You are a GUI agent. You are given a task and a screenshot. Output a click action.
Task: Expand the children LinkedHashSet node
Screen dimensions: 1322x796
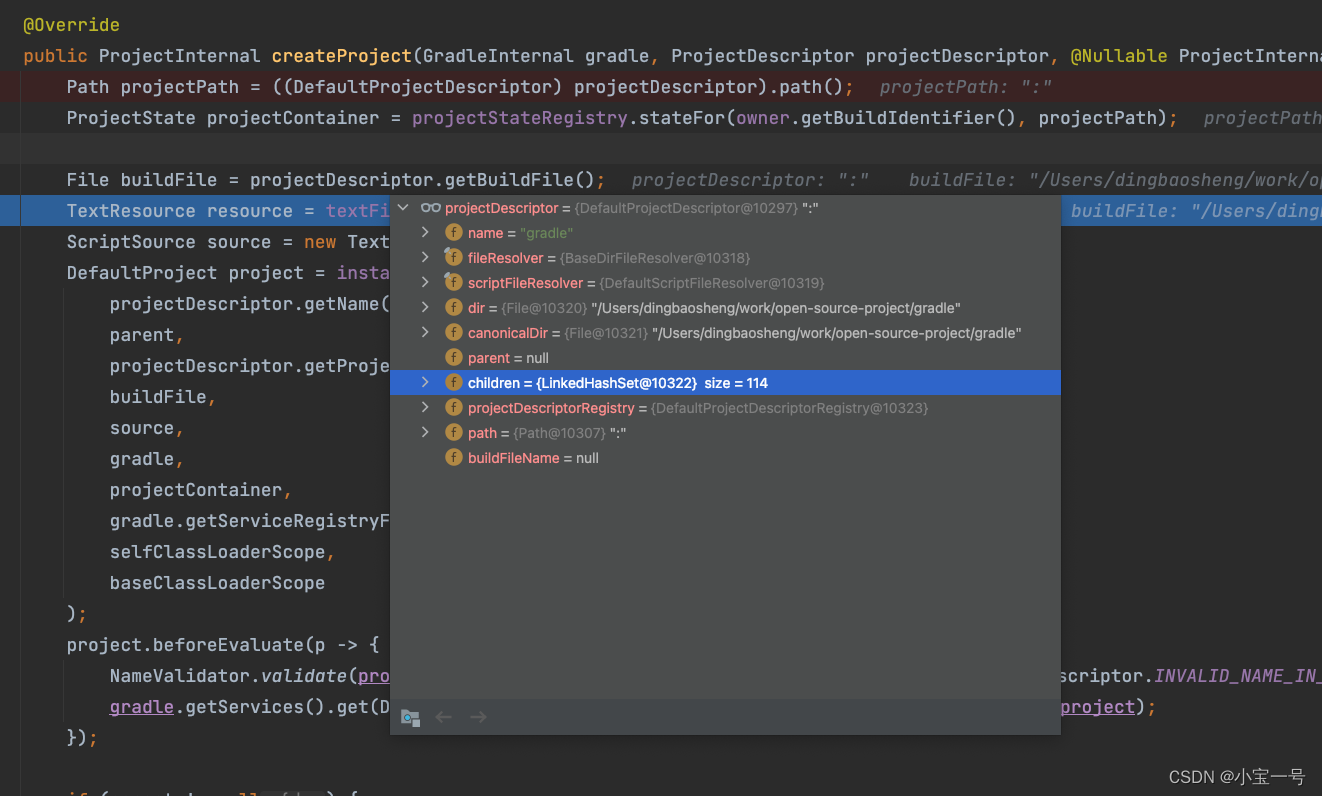pos(425,382)
